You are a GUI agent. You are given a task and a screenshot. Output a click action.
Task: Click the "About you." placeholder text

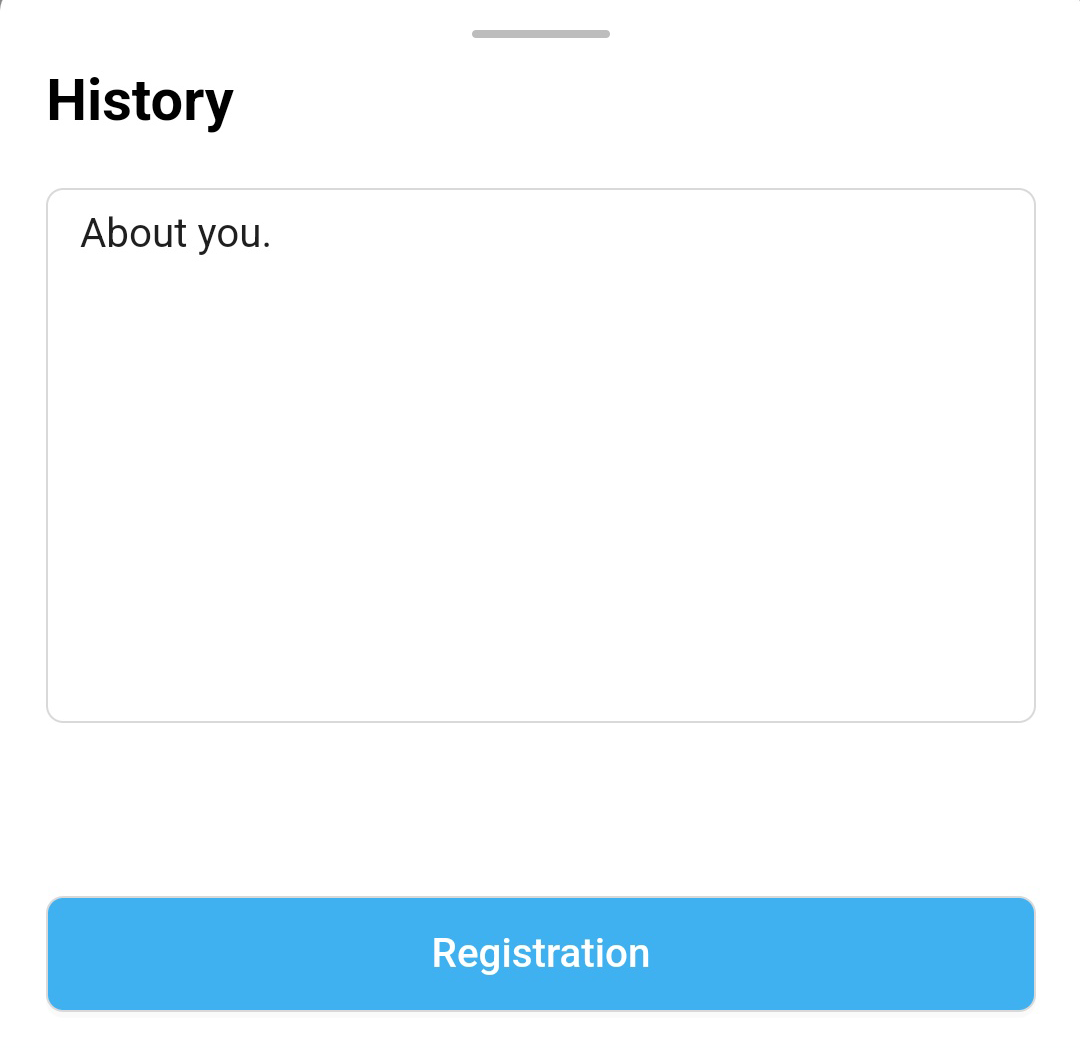176,234
